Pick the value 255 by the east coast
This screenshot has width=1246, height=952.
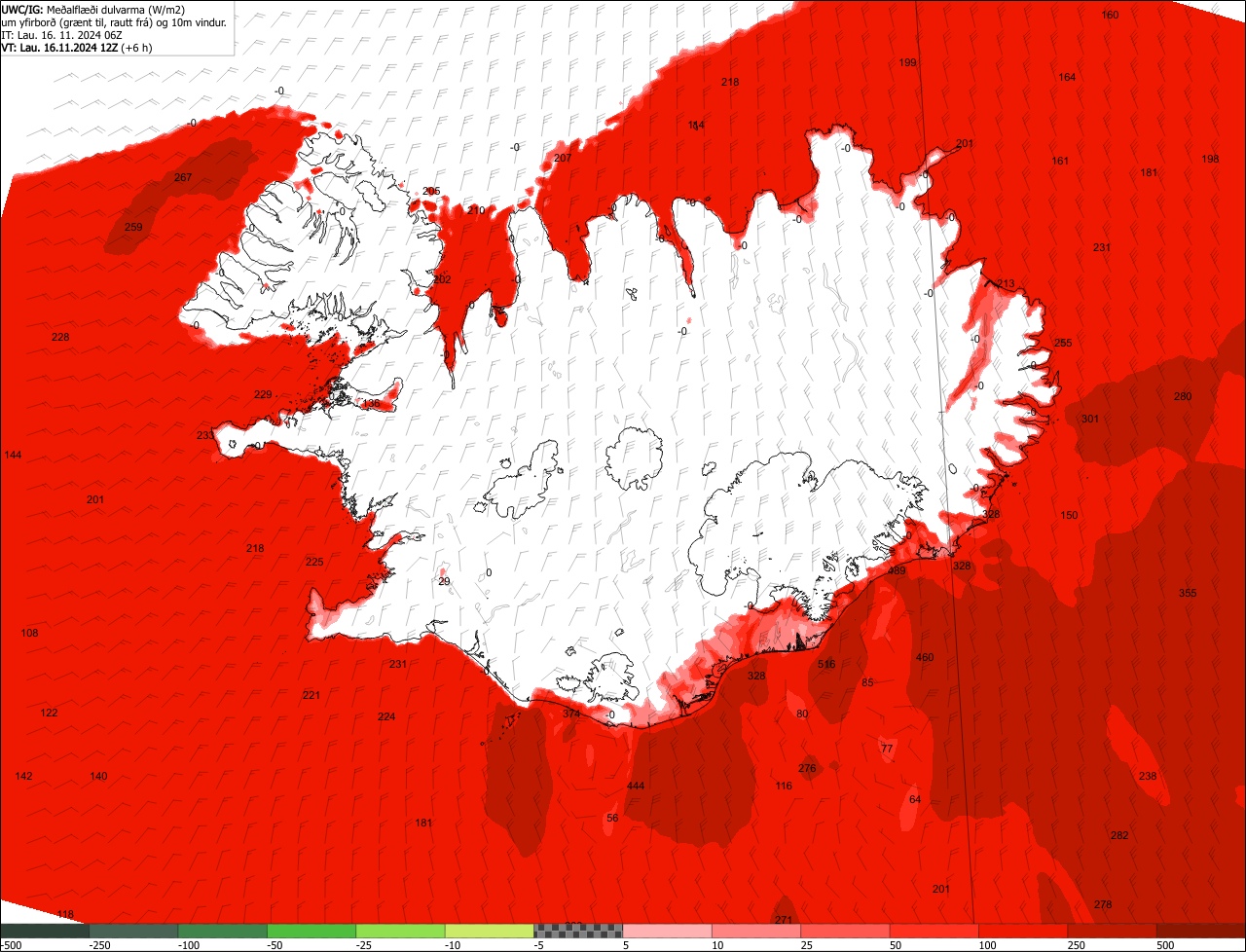click(x=1063, y=344)
